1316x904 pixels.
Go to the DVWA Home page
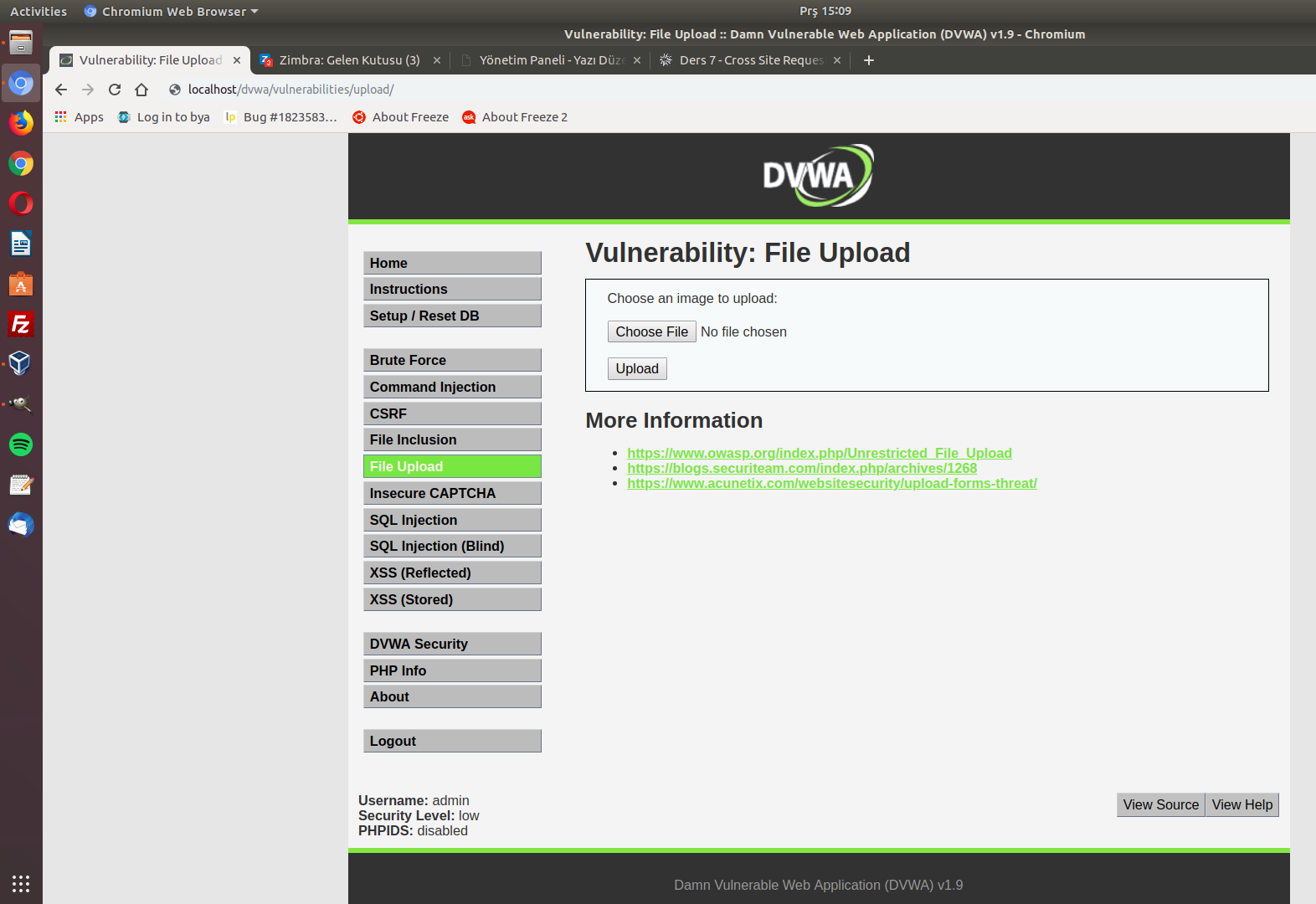pos(452,263)
